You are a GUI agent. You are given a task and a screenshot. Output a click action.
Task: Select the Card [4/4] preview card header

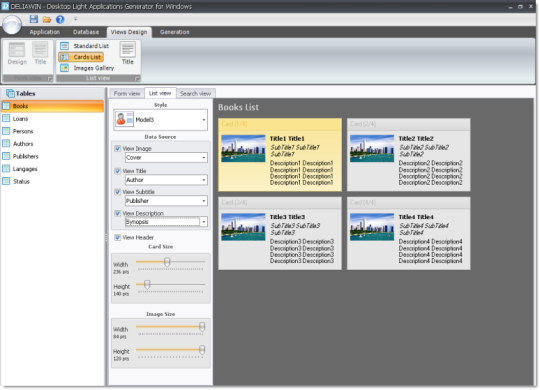pyautogui.click(x=408, y=203)
